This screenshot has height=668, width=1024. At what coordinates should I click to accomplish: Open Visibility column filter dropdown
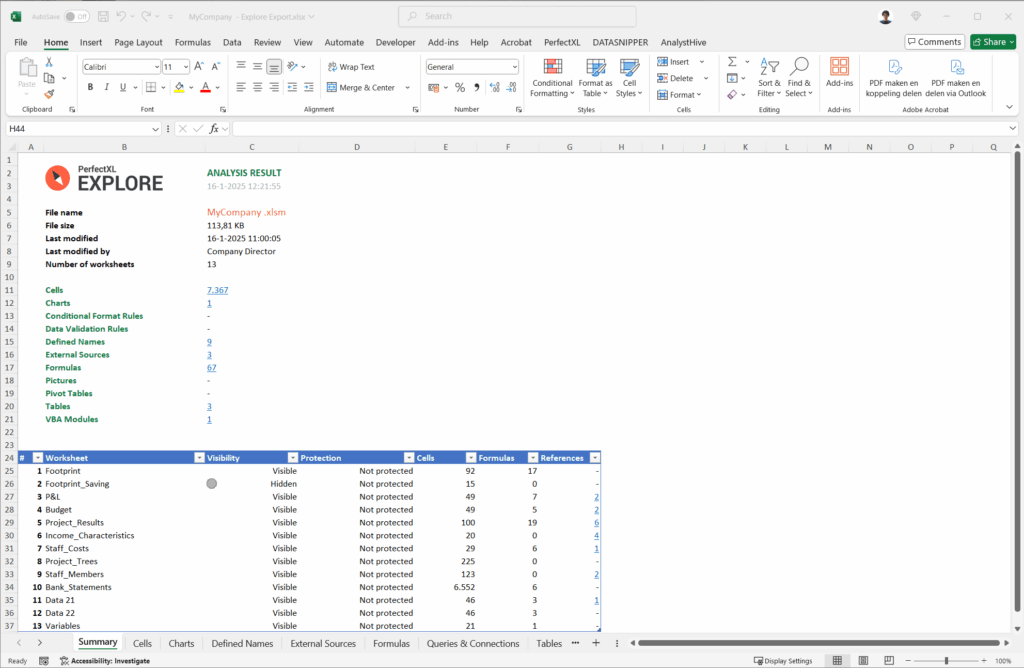click(x=293, y=458)
